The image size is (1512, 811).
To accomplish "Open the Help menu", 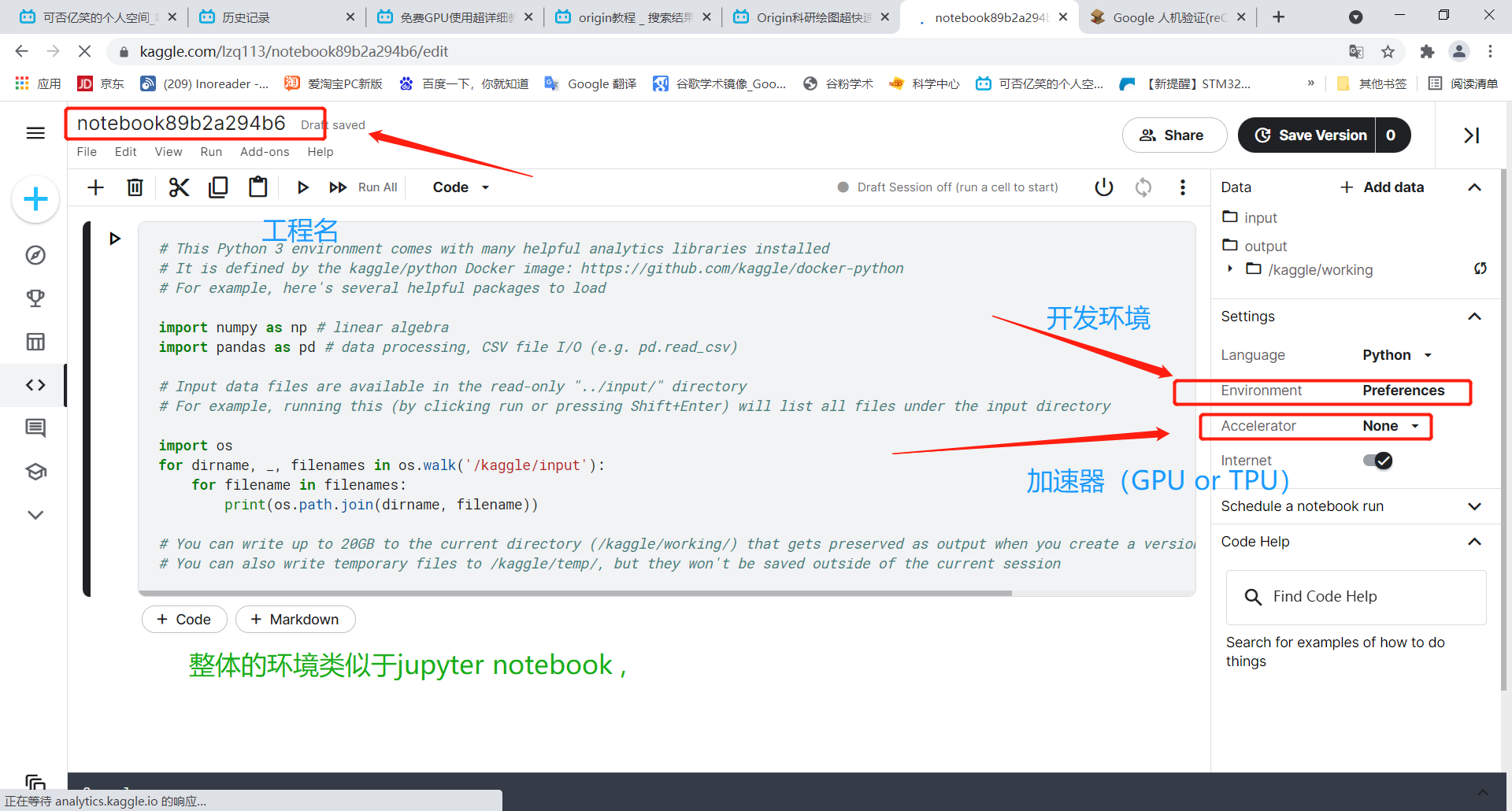I will point(321,152).
